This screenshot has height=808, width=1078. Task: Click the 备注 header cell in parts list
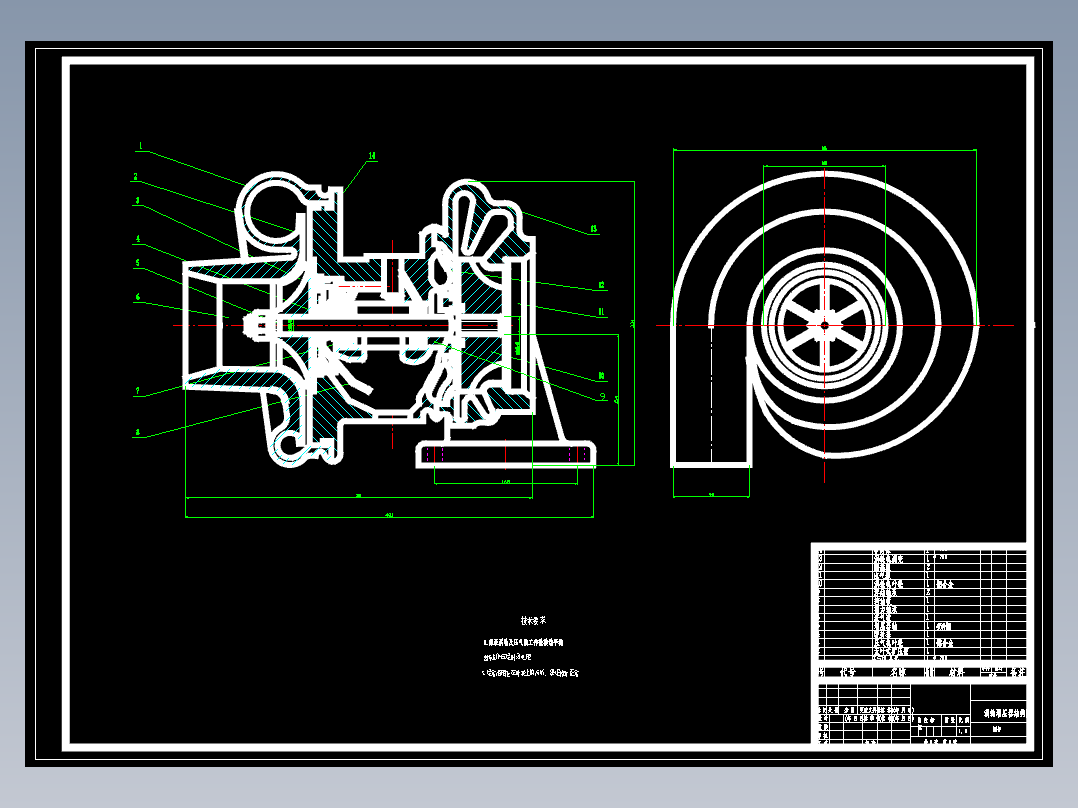tap(1017, 672)
